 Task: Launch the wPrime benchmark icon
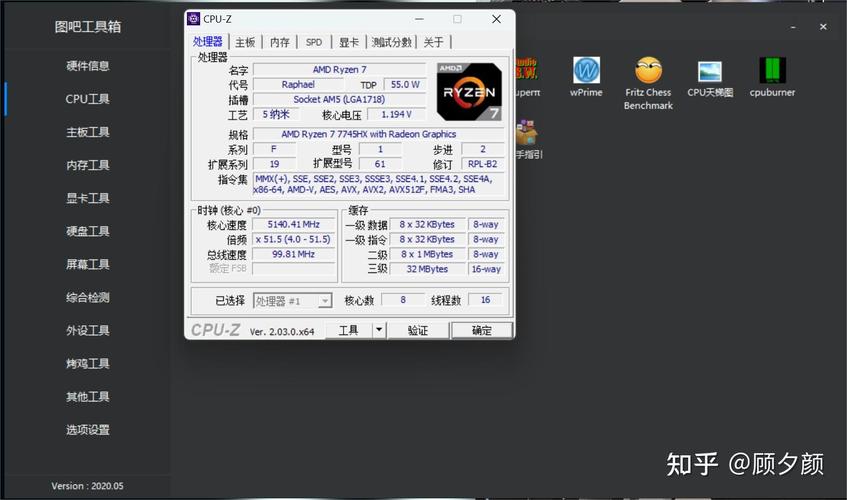coord(586,77)
